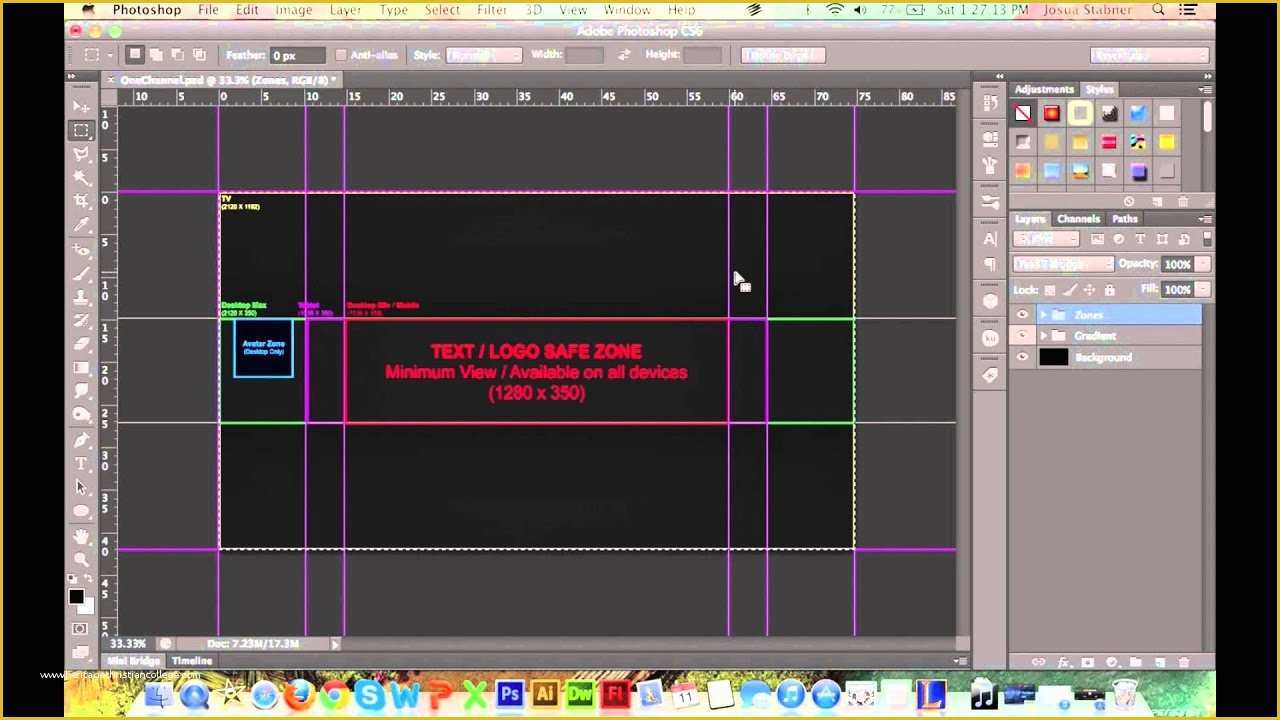
Task: Click Lock image pixels brush icon
Action: point(1069,290)
